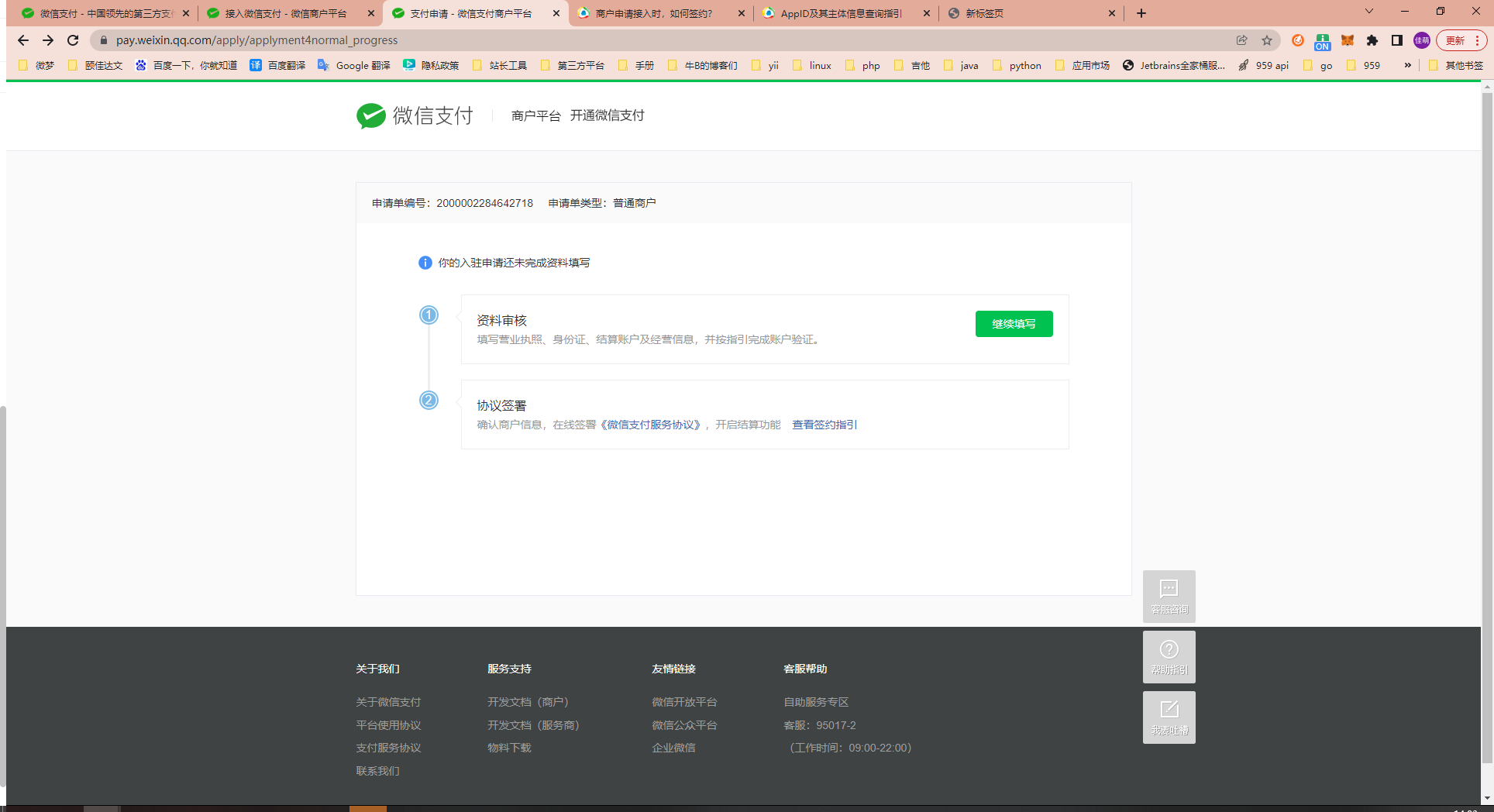Open footer link 企业微信
Image resolution: width=1494 pixels, height=812 pixels.
673,748
